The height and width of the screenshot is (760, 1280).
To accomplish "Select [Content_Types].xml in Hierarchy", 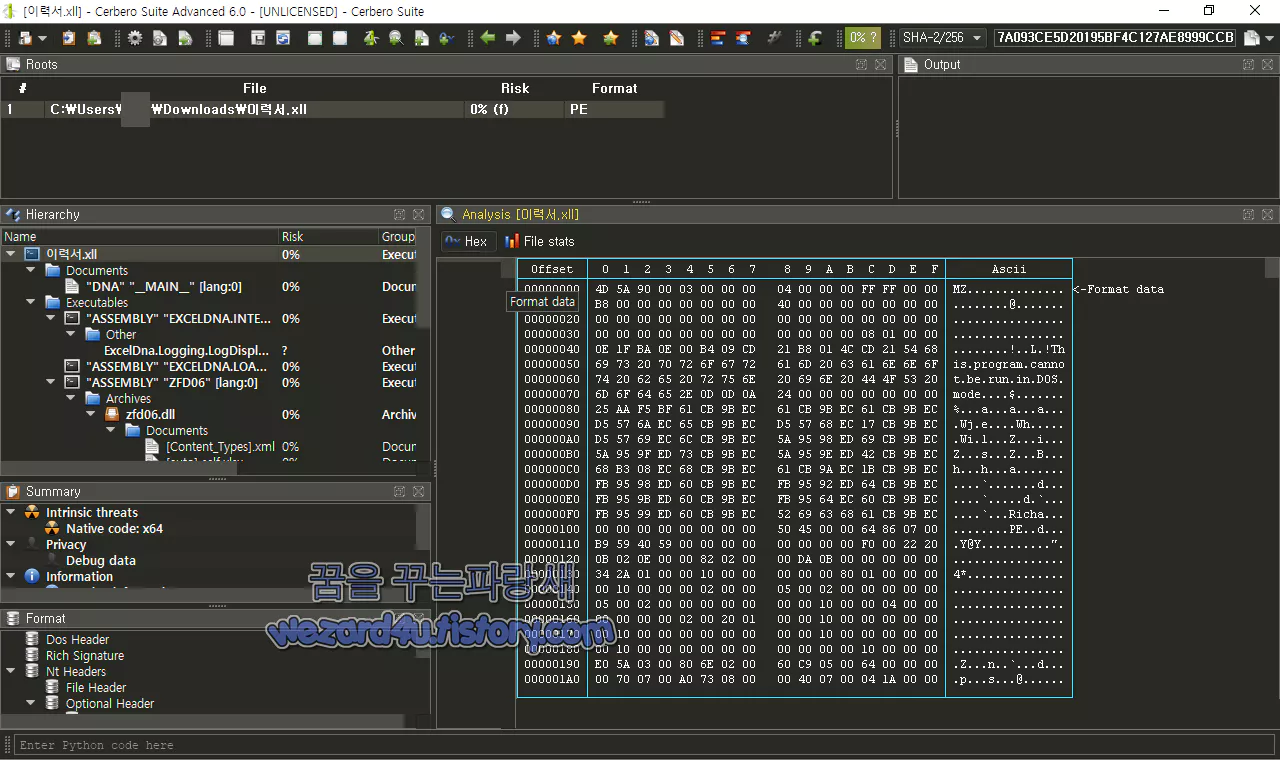I will [x=220, y=446].
